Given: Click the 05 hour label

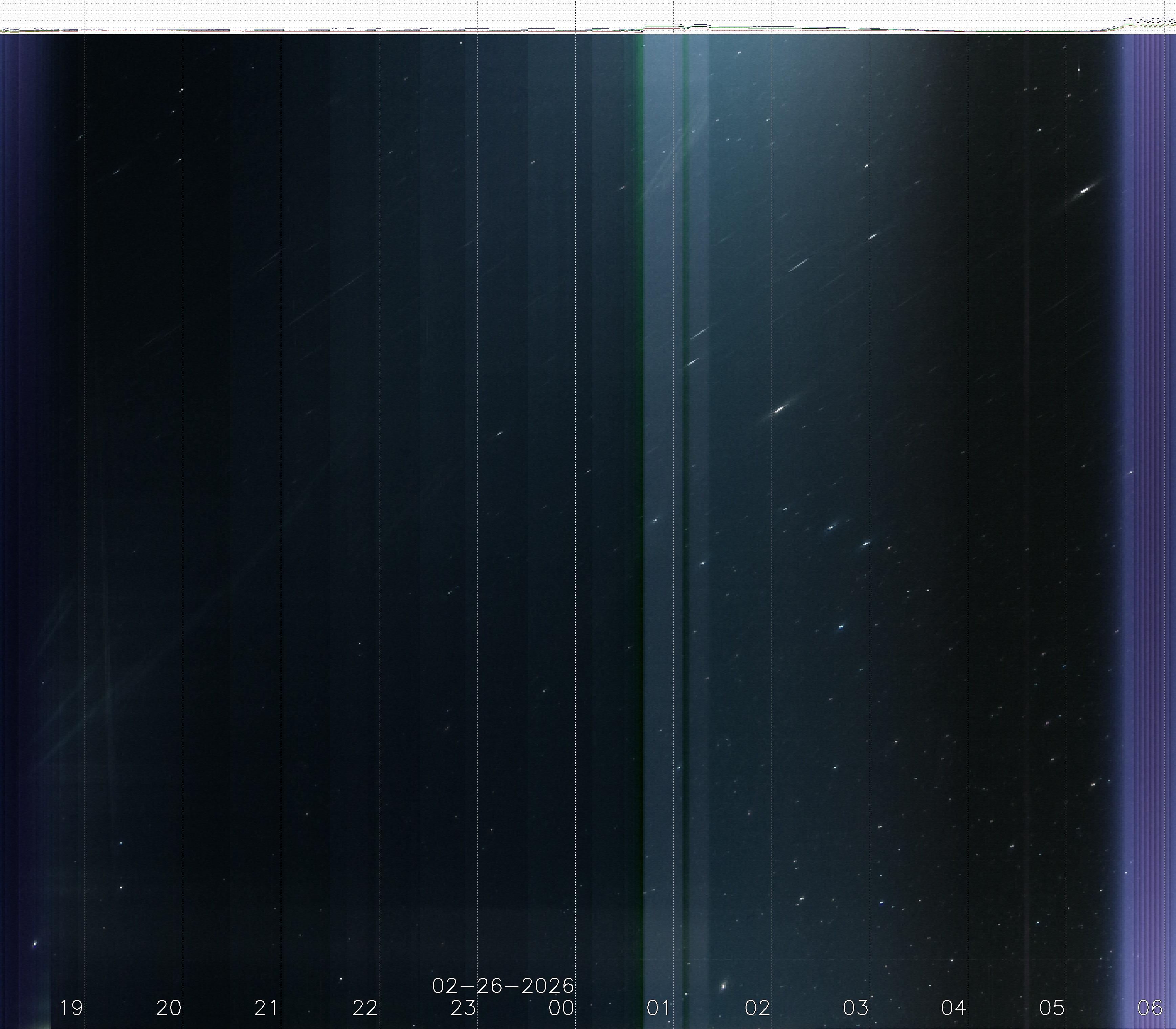Looking at the screenshot, I should coord(1051,1007).
